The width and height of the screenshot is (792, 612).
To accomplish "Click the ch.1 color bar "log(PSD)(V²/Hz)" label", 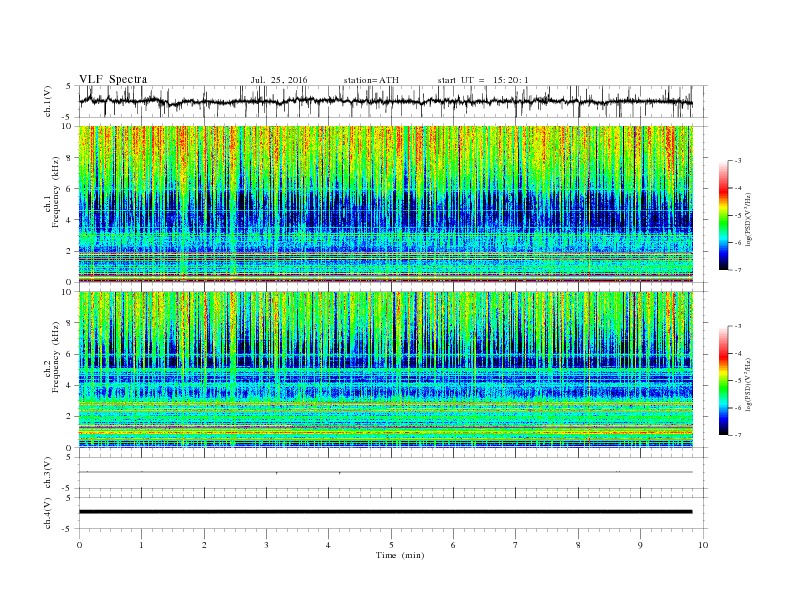I will pos(748,220).
